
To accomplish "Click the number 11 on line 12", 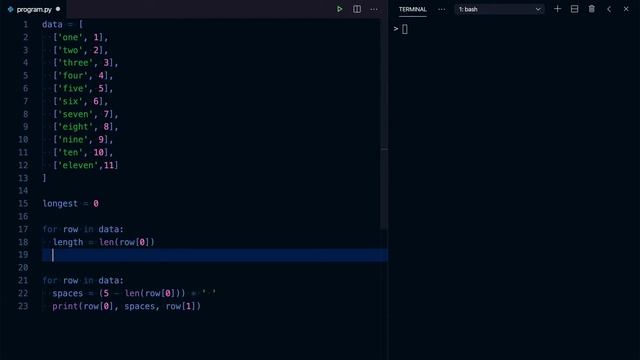I will tap(109, 165).
